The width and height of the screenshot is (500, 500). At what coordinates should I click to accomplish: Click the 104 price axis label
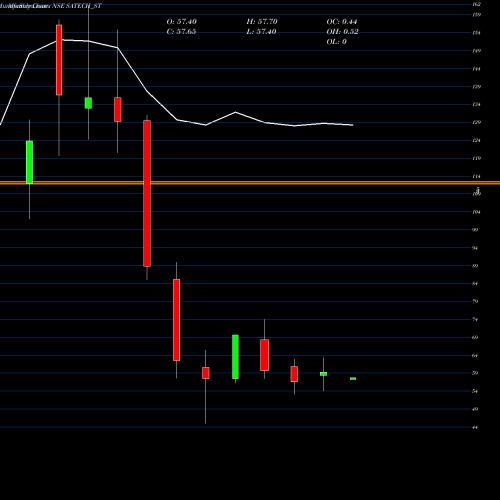[x=476, y=212]
